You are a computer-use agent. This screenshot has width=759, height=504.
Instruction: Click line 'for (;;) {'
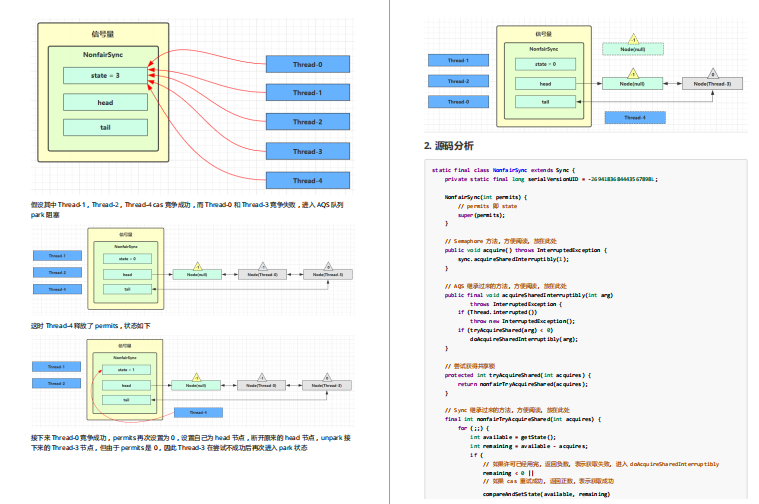coord(473,428)
